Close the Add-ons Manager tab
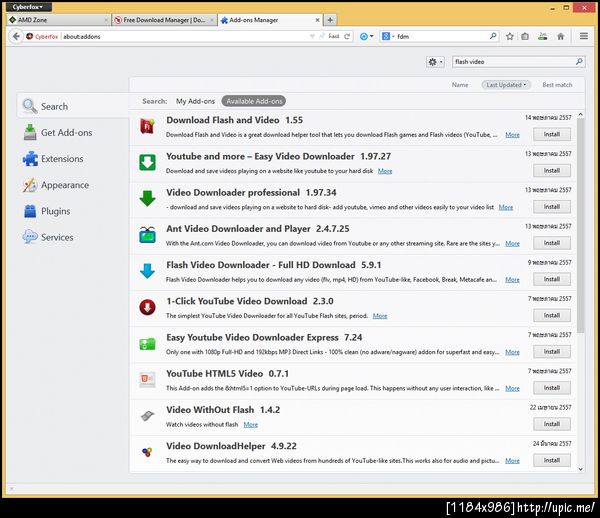 [317, 20]
